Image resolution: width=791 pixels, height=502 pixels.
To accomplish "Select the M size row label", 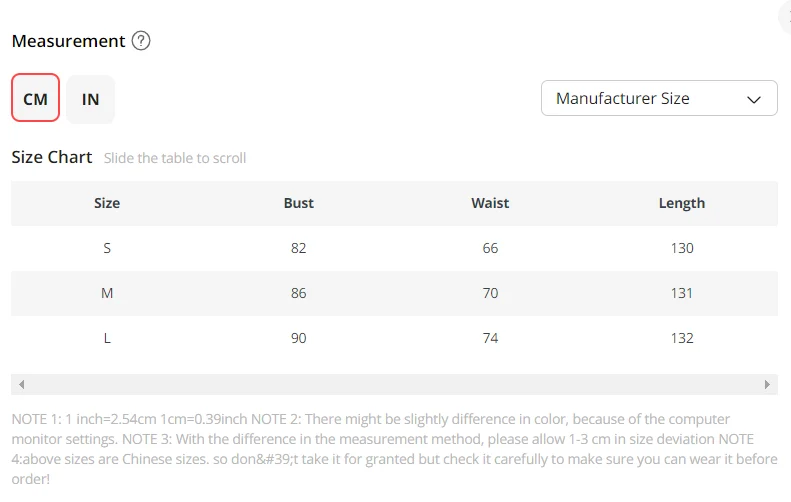I will click(107, 293).
